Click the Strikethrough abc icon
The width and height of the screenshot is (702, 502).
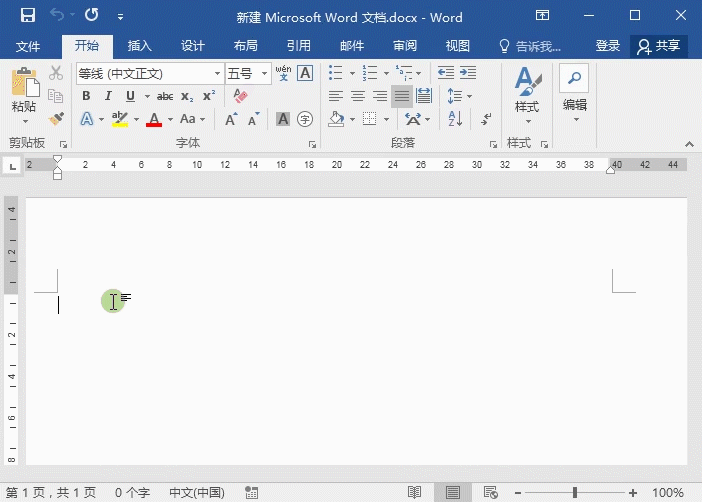(x=164, y=96)
